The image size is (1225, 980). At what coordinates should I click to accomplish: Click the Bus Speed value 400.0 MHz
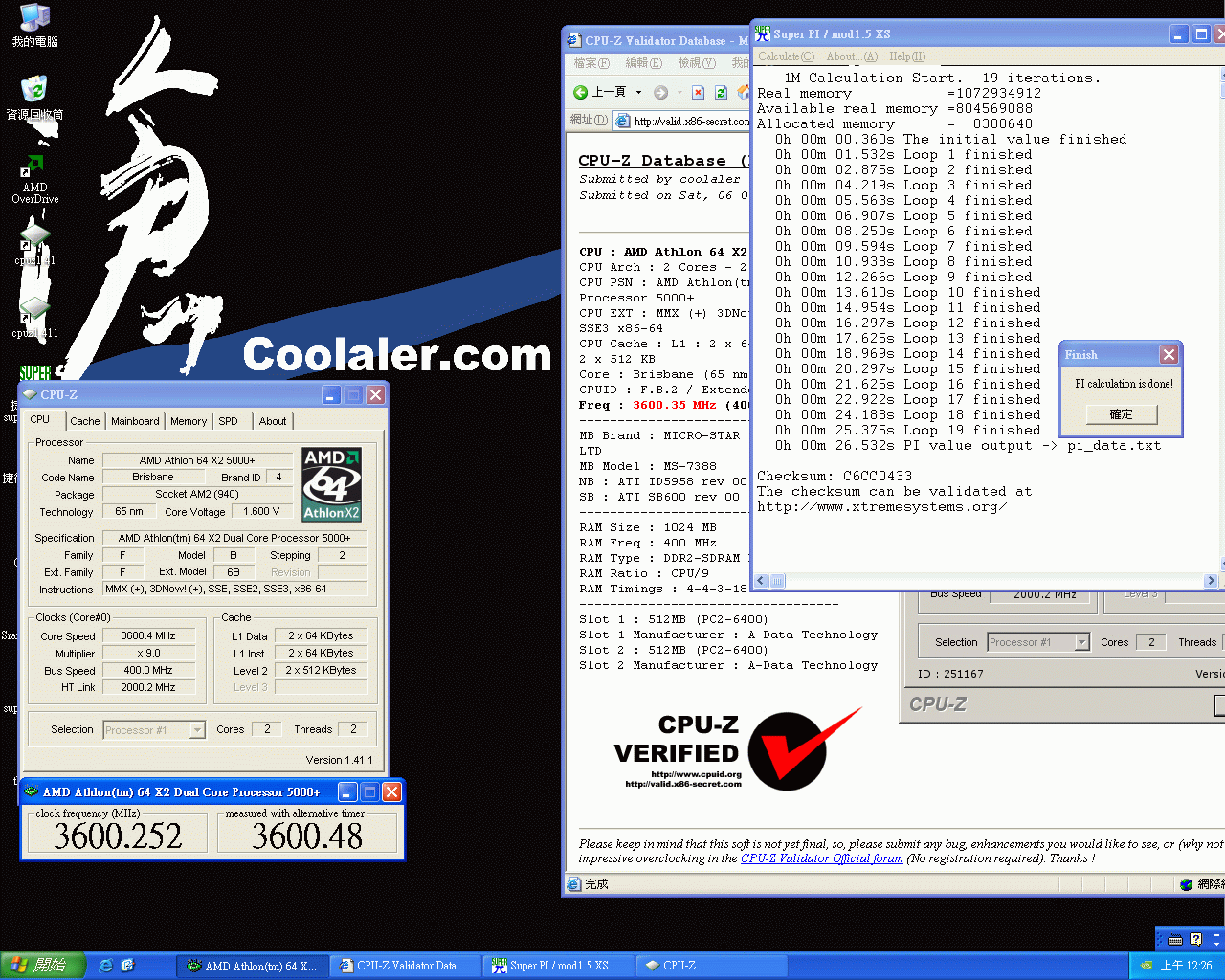tap(148, 670)
